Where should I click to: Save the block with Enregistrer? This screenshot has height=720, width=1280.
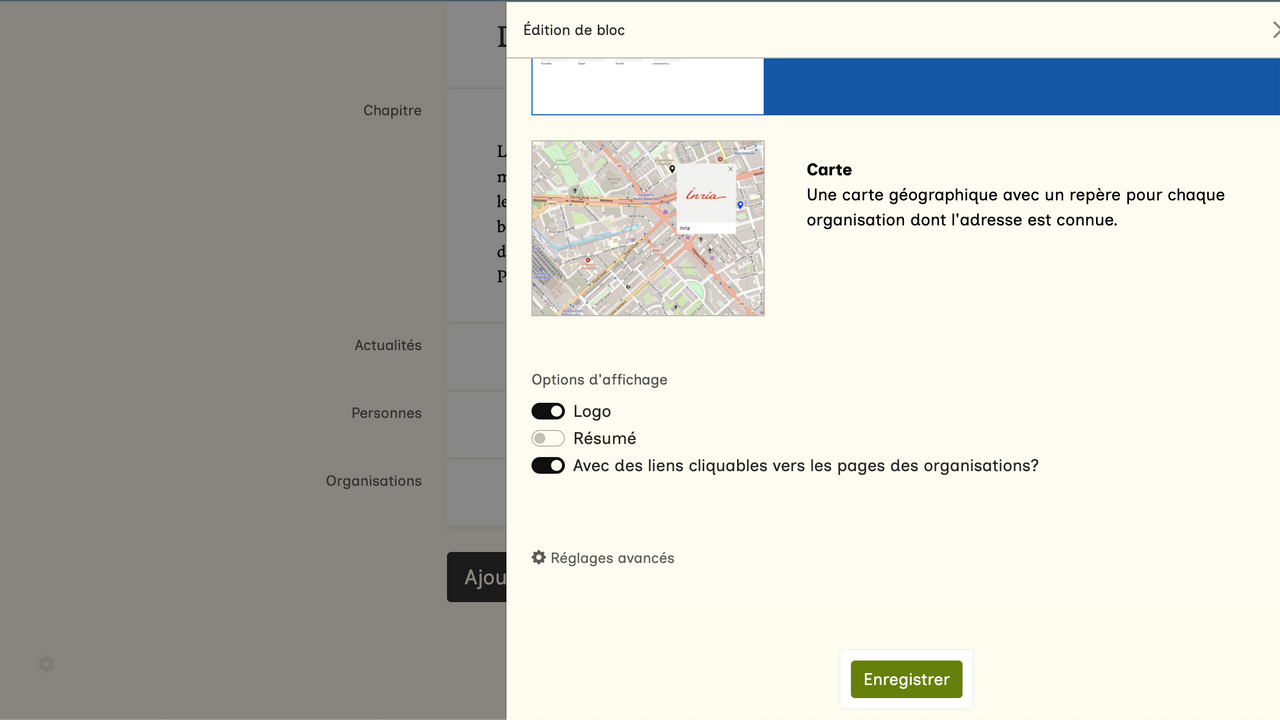click(x=906, y=679)
